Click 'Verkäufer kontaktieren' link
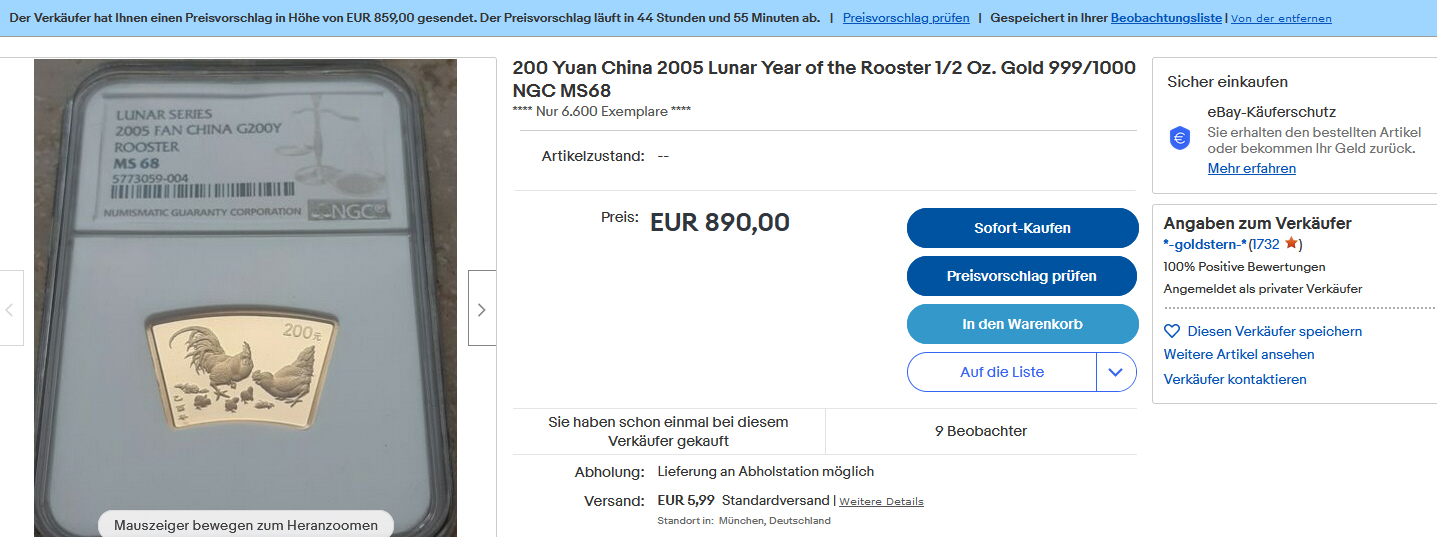1437x537 pixels. (1234, 379)
